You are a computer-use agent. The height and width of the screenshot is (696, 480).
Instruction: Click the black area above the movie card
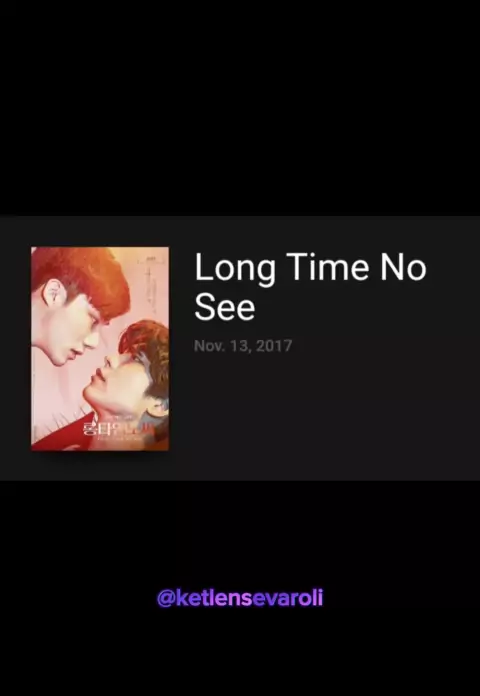tap(240, 107)
